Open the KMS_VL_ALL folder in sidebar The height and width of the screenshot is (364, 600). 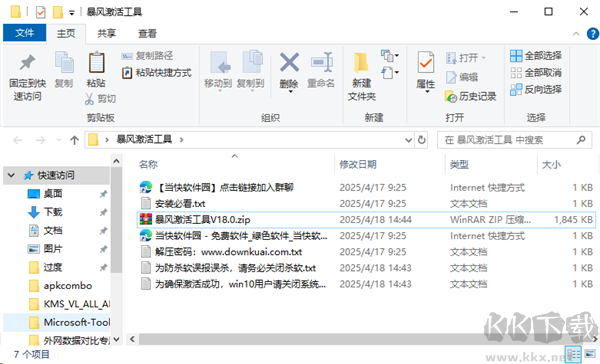(x=76, y=304)
